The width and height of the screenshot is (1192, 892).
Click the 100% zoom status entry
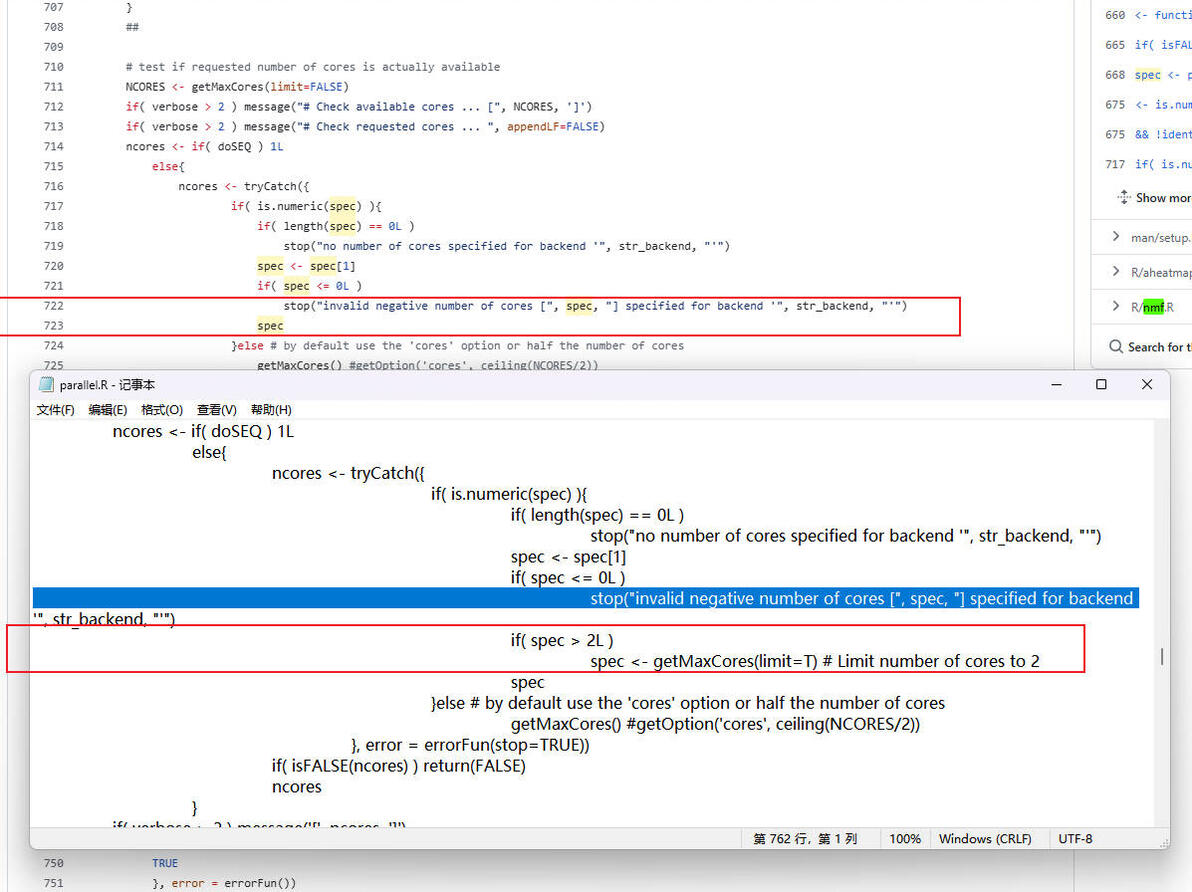coord(905,839)
